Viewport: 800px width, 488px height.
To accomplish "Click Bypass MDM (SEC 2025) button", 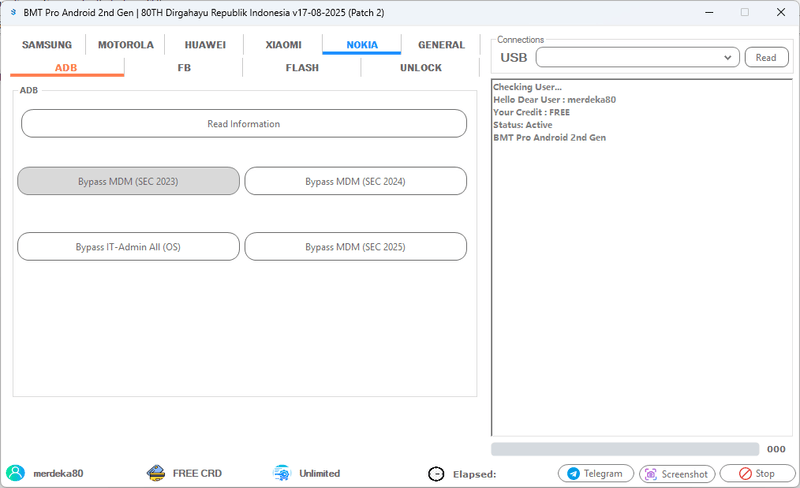I will click(356, 247).
